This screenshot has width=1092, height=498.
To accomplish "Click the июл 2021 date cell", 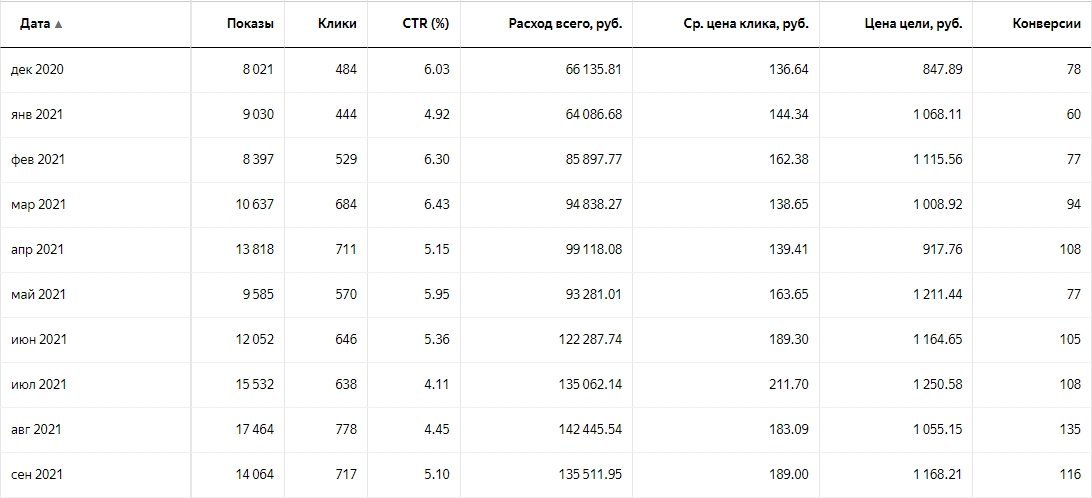I will (37, 384).
